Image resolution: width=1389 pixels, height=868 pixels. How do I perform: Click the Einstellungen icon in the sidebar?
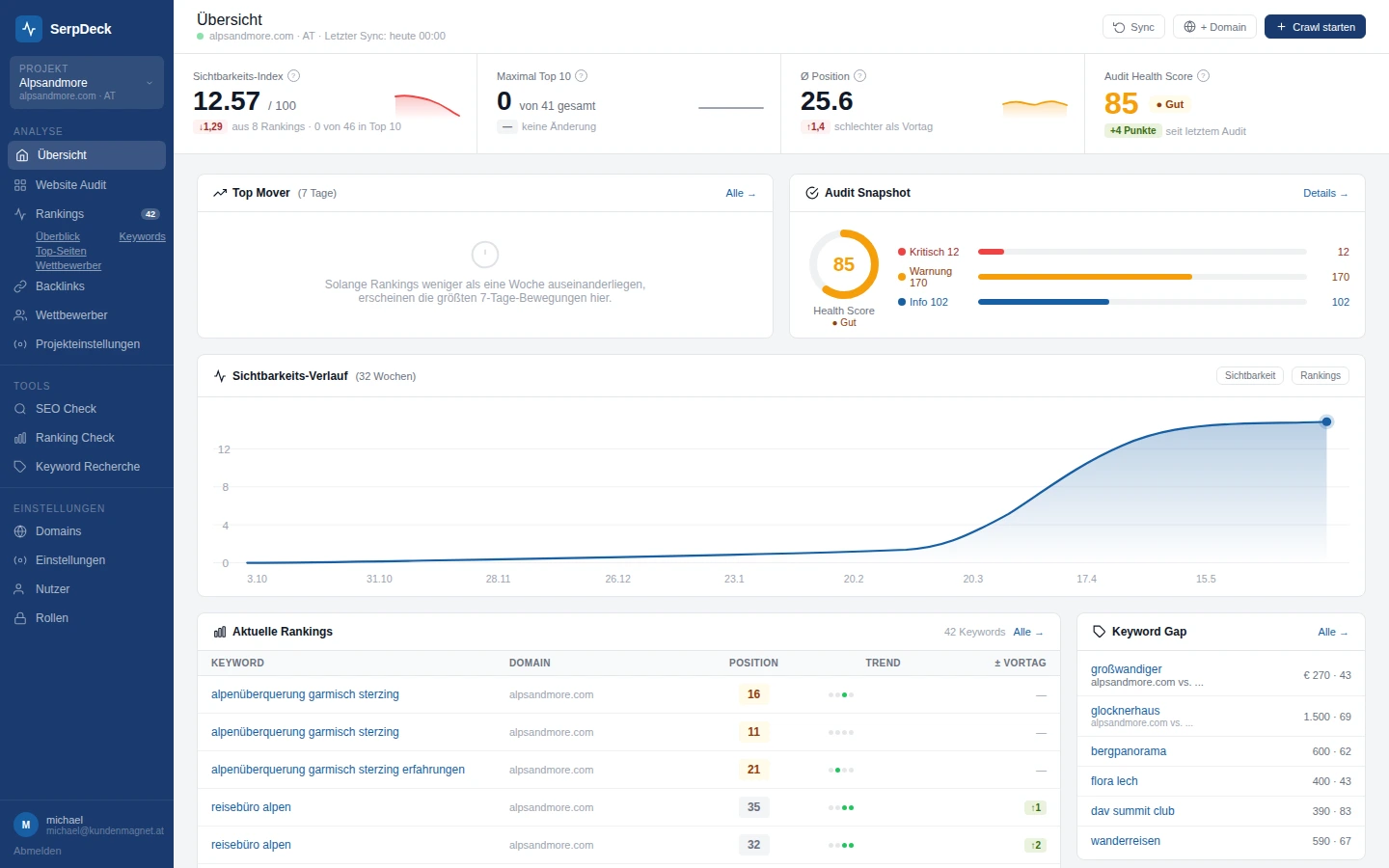(20, 560)
